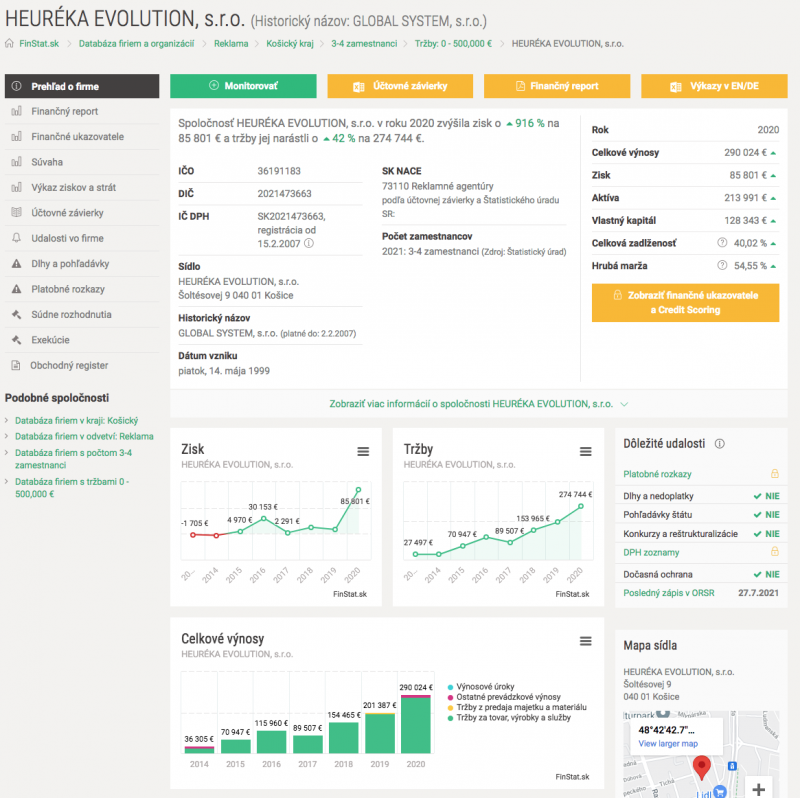Click the document icon beside Obchodný register

[16, 365]
